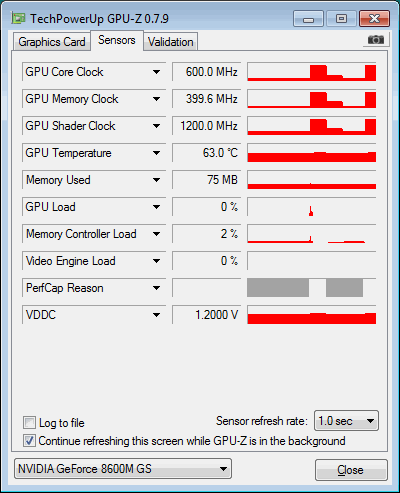The width and height of the screenshot is (400, 493).
Task: Expand the PerfCap Reason dropdown arrow
Action: [x=156, y=288]
